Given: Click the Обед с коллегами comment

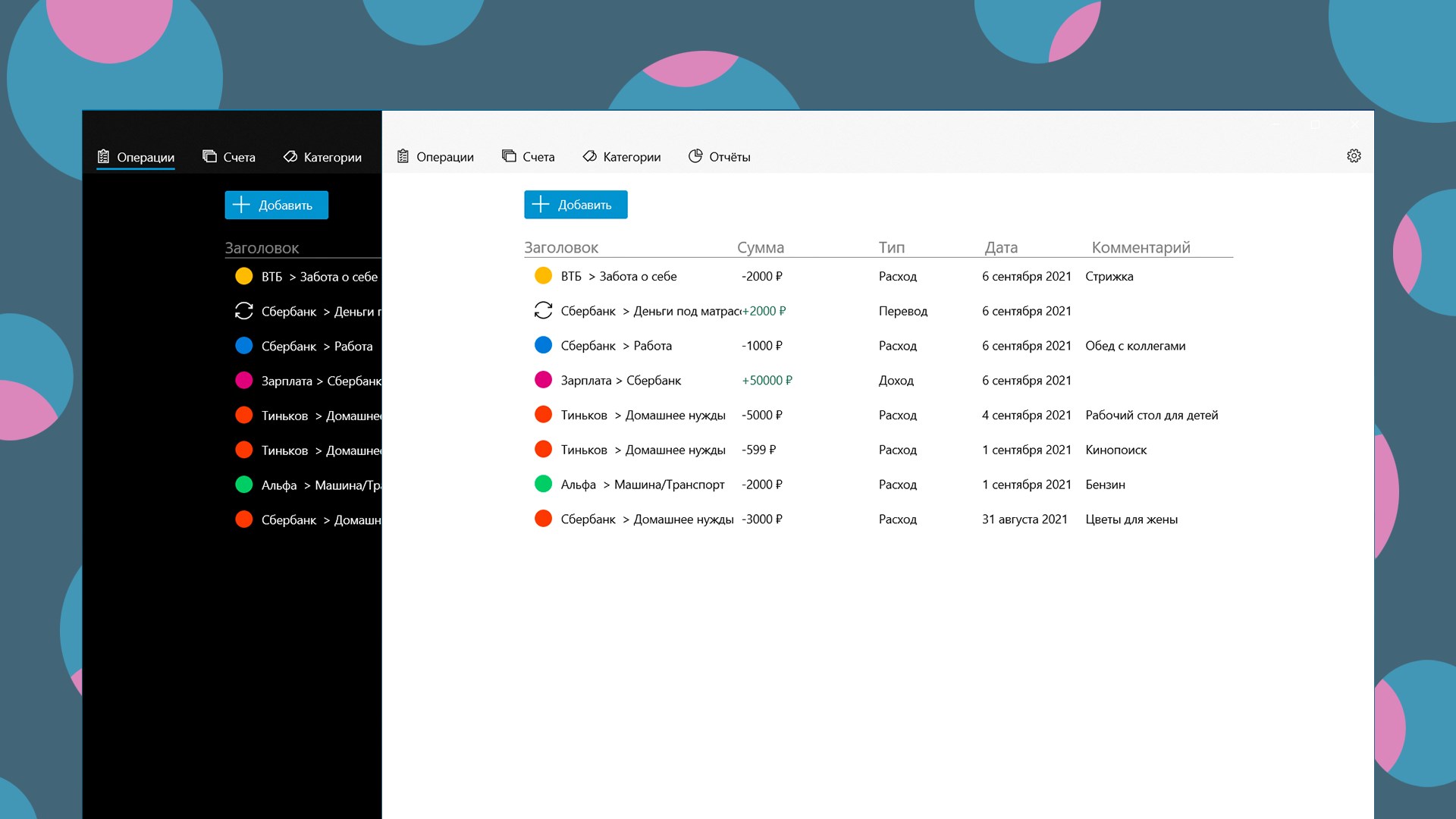Looking at the screenshot, I should (x=1135, y=346).
